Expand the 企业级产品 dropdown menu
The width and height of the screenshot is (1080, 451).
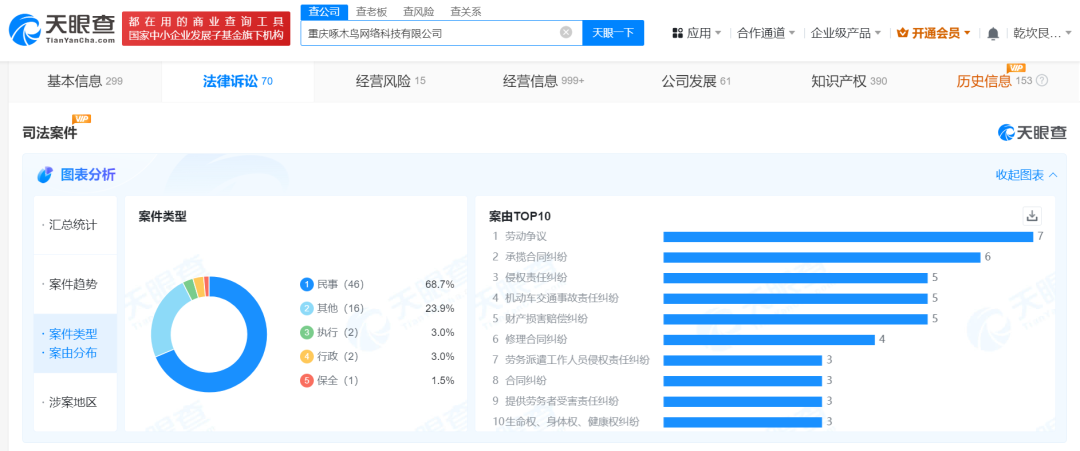(x=846, y=33)
